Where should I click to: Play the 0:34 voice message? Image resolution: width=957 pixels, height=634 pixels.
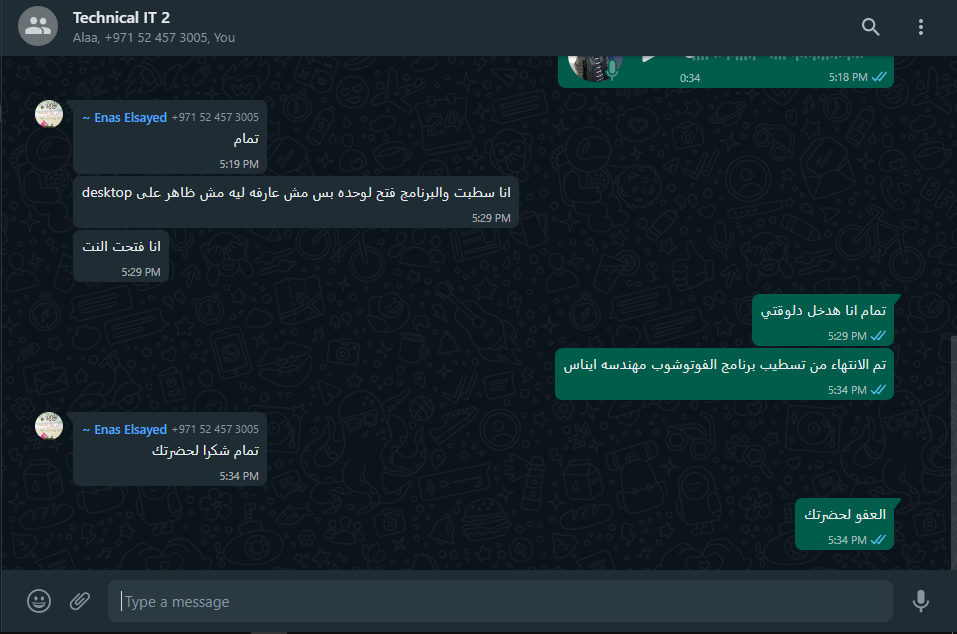648,58
